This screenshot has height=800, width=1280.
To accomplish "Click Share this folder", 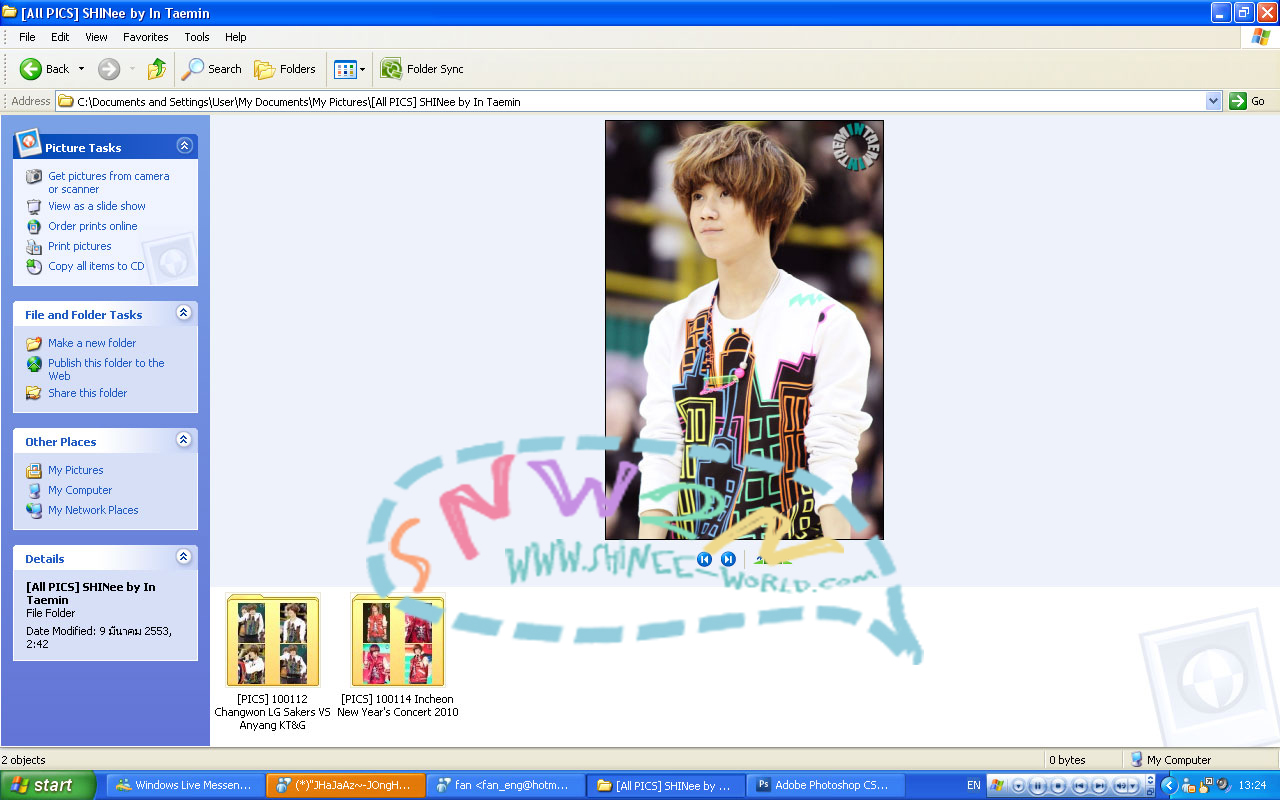I will click(88, 393).
